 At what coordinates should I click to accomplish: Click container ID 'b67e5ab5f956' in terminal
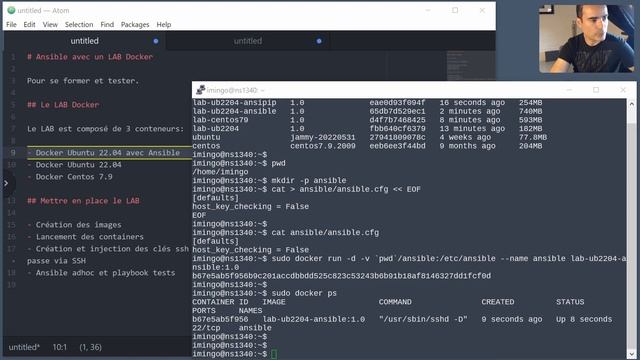(x=220, y=319)
